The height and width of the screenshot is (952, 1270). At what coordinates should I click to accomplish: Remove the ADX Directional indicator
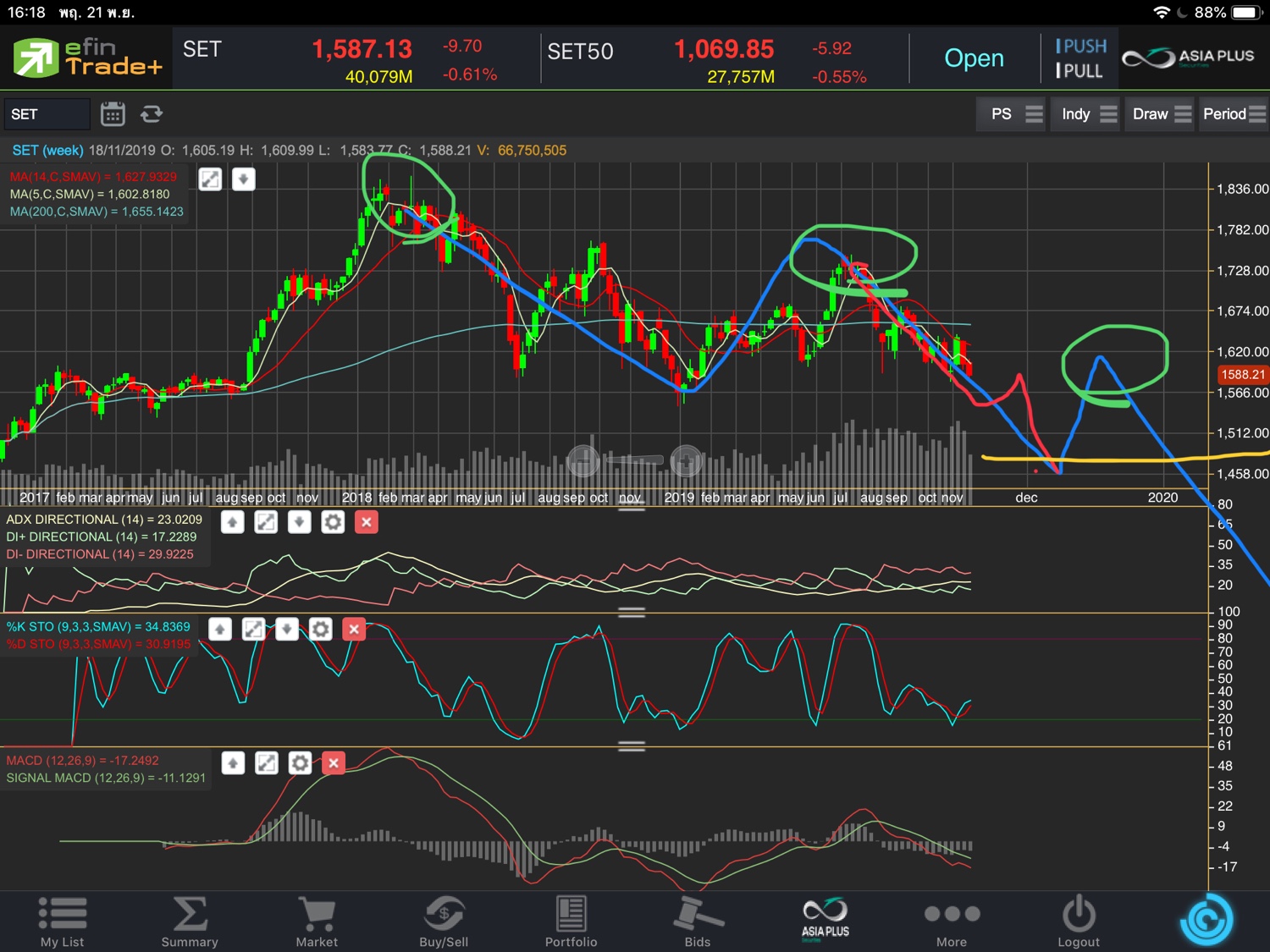(x=367, y=522)
